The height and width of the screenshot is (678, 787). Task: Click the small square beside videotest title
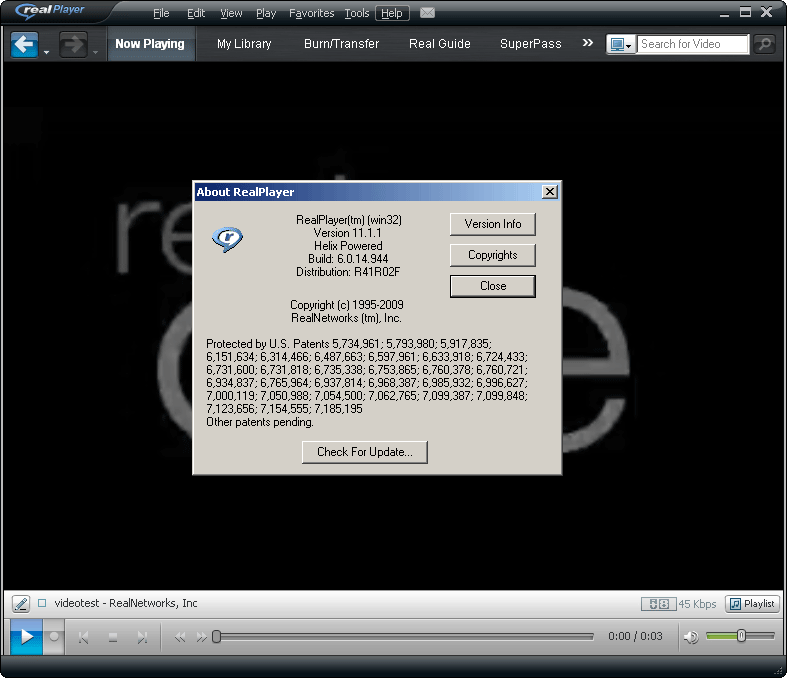coord(42,603)
